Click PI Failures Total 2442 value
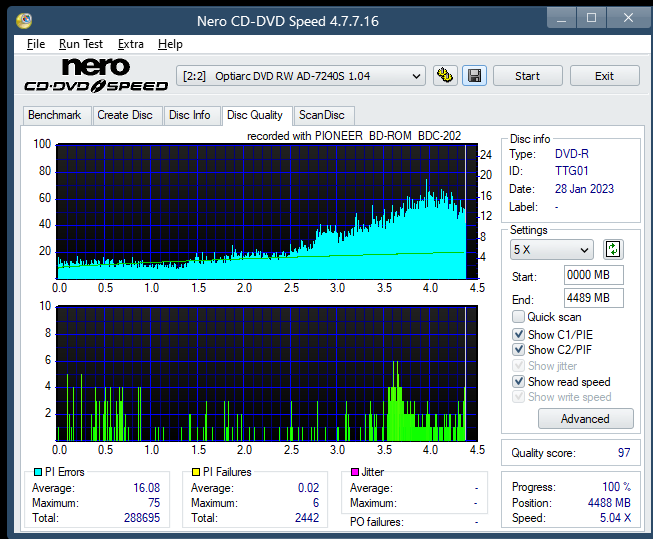Viewport: 653px width, 539px height. point(307,518)
